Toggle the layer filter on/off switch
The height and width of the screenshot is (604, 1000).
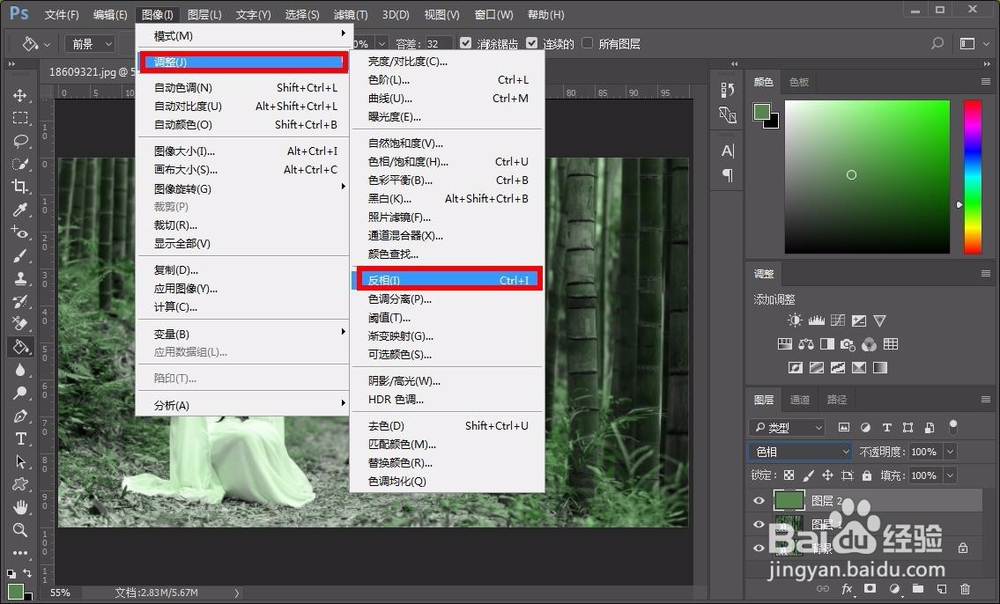coord(953,425)
